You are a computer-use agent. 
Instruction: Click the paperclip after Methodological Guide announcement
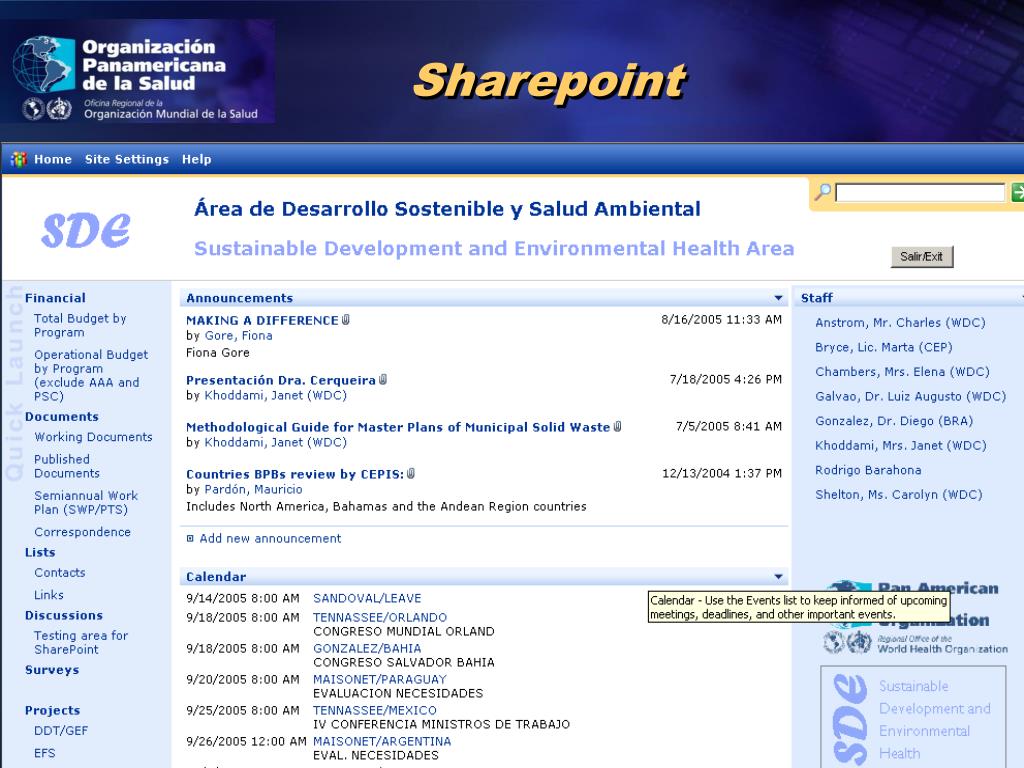(617, 426)
